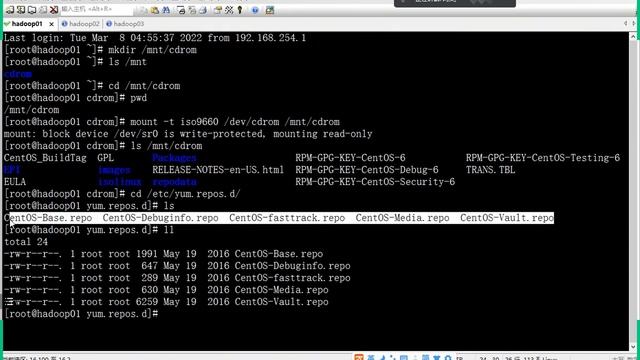The height and width of the screenshot is (360, 640).
Task: Click the Copy toolbar icon
Action: [x=143, y=10]
